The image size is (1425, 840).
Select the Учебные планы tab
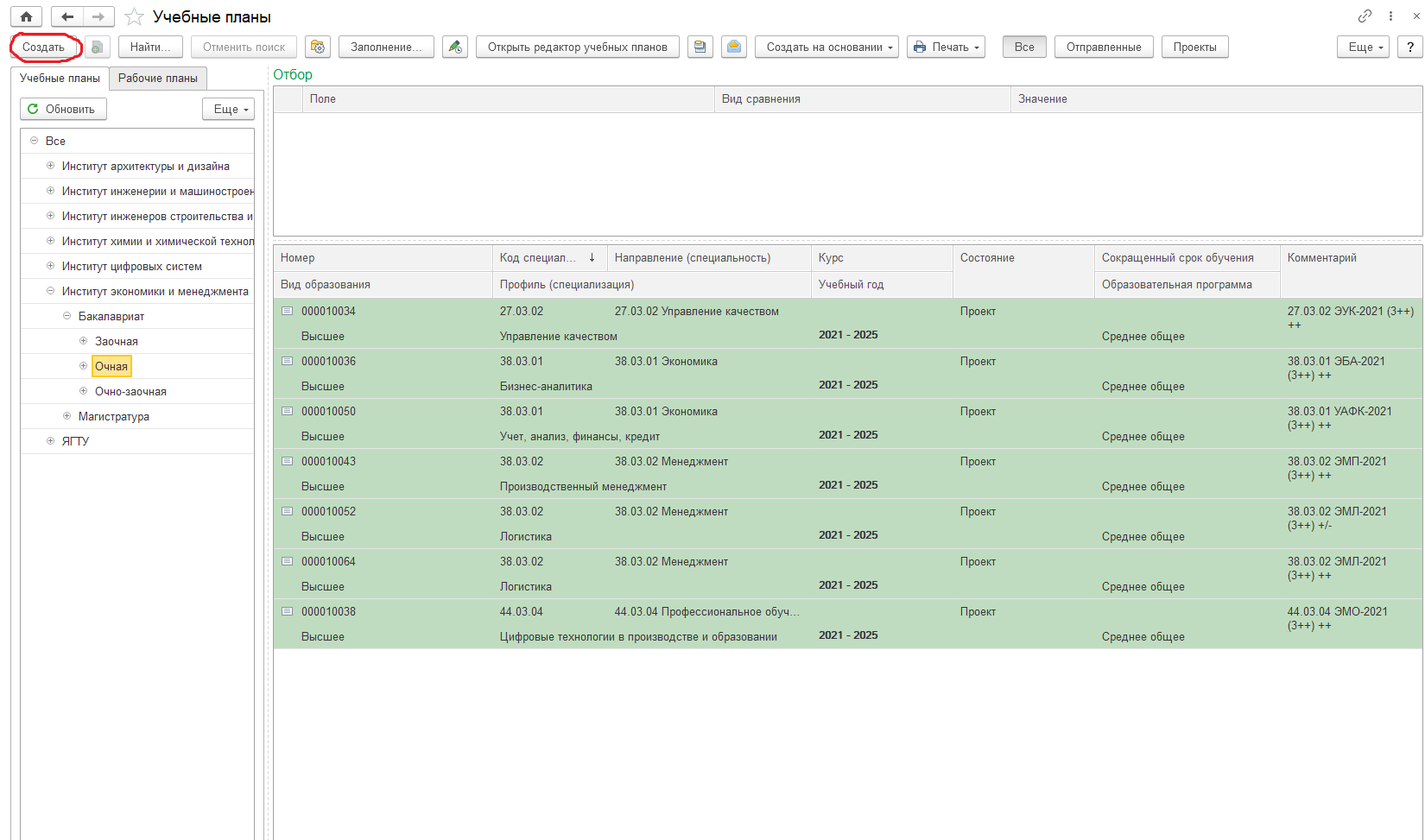(60, 79)
